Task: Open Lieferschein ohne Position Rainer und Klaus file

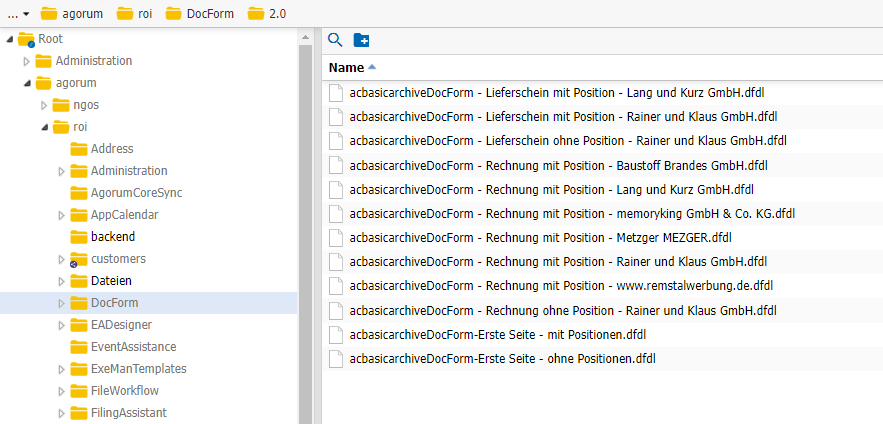Action: tap(568, 141)
